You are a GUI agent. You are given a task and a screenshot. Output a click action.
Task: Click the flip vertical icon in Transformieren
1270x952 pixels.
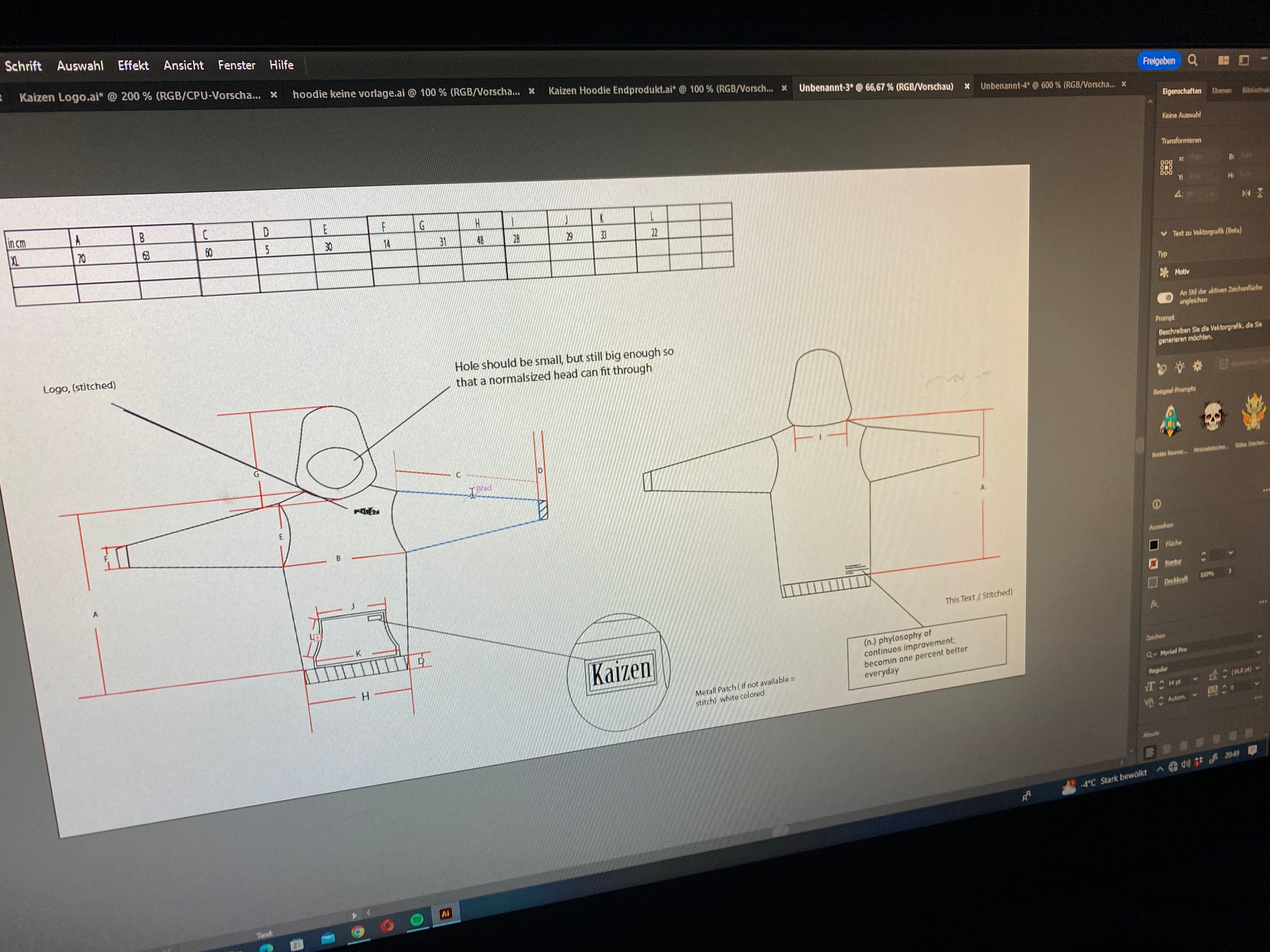[1260, 193]
